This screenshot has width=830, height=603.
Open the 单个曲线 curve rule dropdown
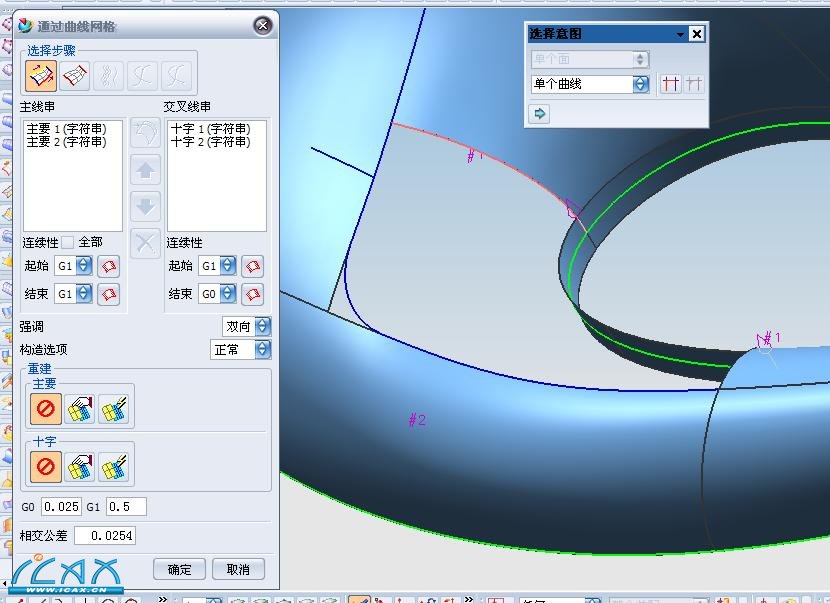point(640,85)
